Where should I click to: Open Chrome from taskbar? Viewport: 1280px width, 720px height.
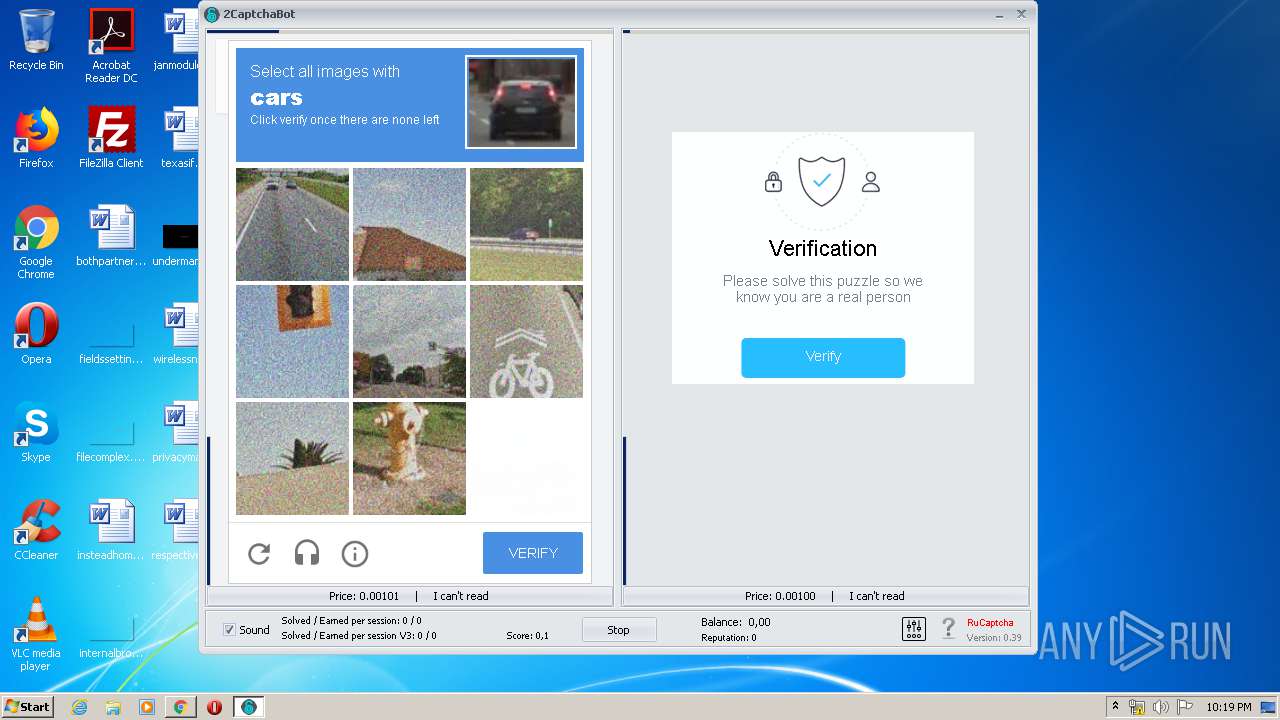[x=180, y=707]
